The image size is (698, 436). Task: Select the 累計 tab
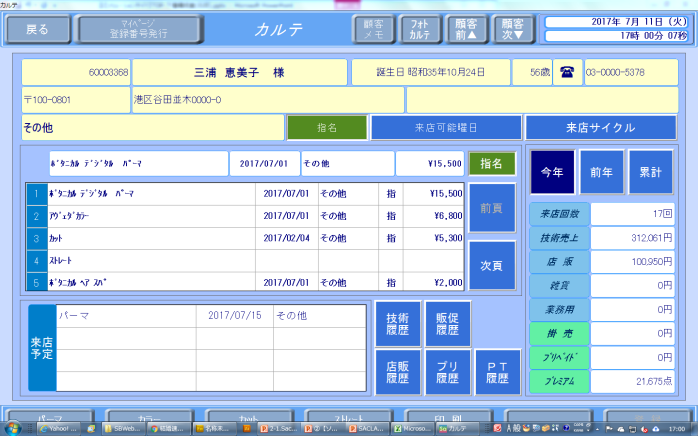tap(650, 172)
